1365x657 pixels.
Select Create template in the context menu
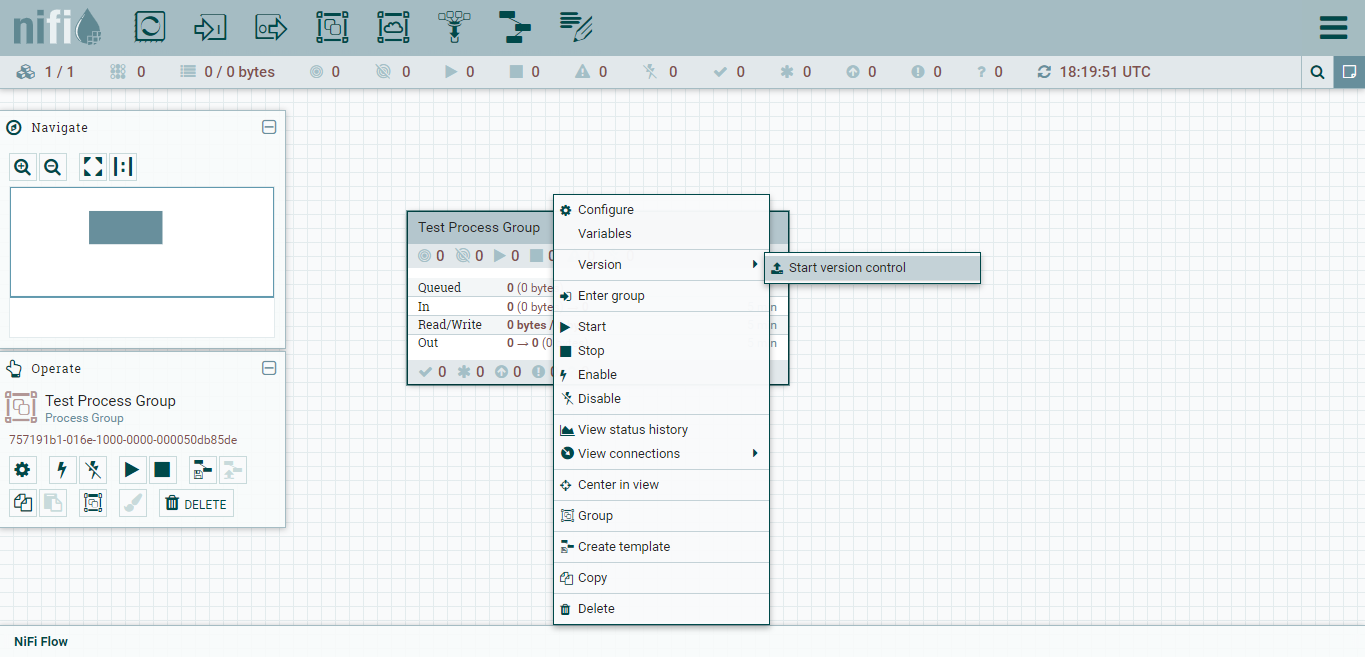[x=624, y=547]
